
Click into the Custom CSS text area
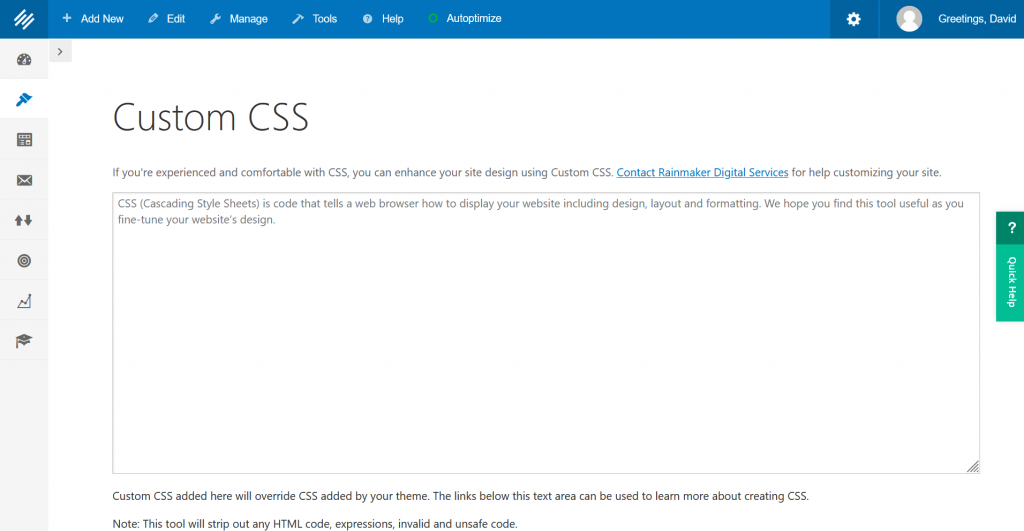tap(546, 333)
